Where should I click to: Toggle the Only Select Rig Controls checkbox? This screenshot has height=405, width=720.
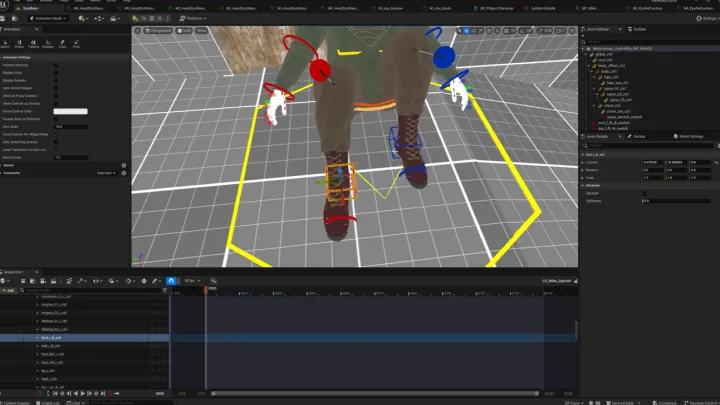pos(56,142)
